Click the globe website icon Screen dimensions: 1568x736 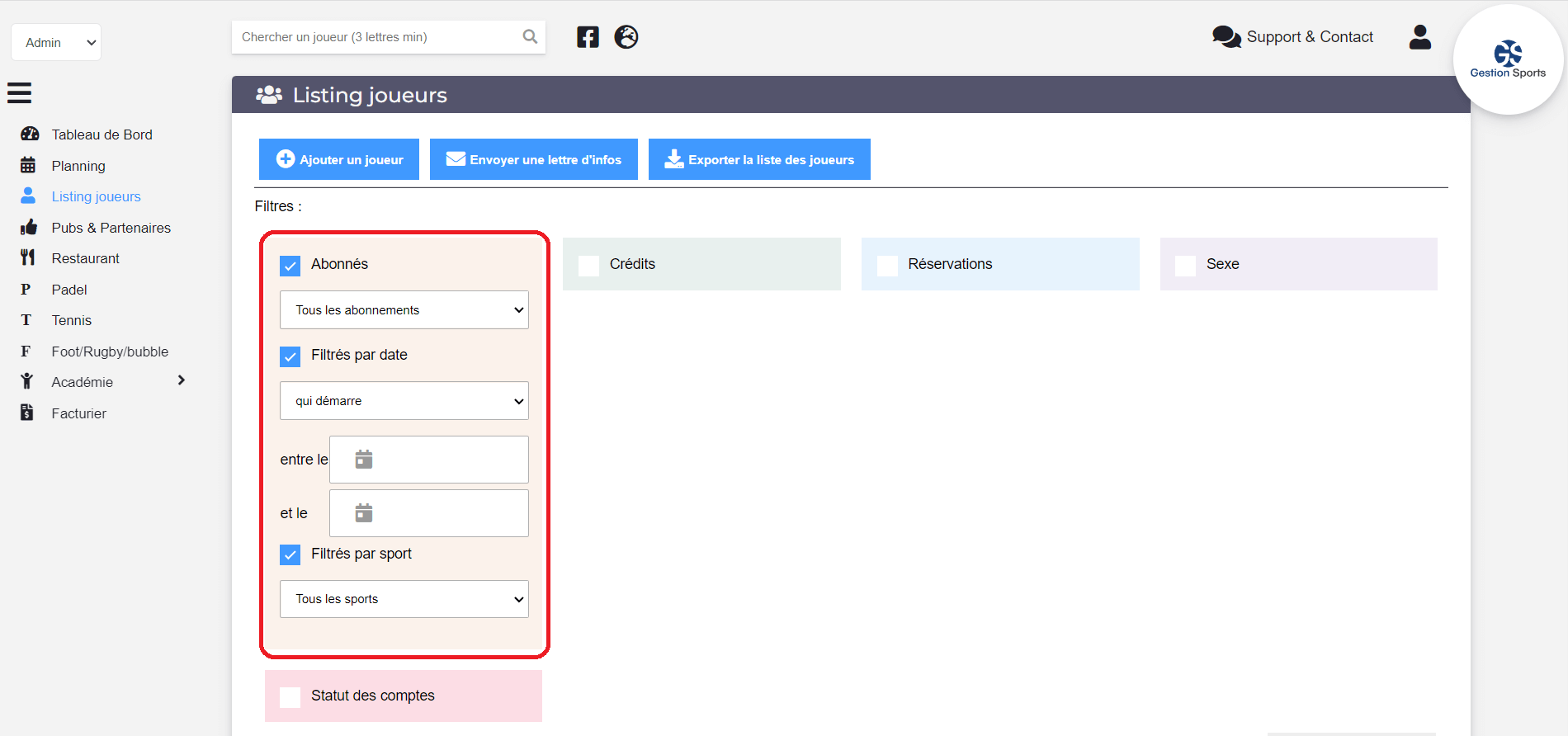point(626,37)
